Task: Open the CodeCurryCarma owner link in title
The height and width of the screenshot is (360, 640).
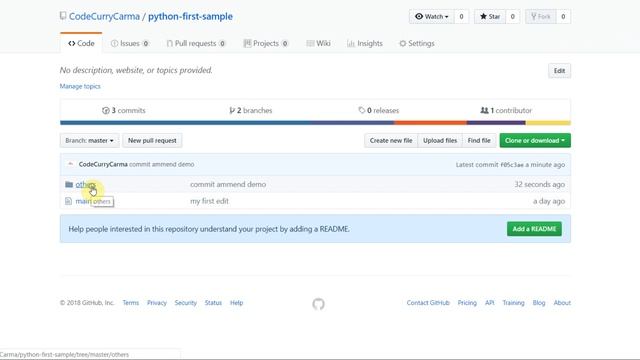Action: 104,16
